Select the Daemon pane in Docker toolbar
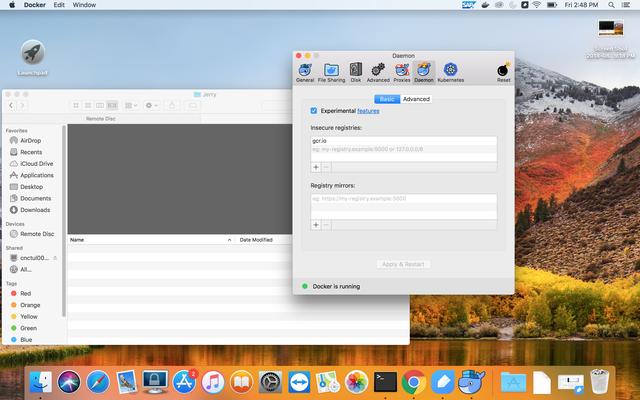The height and width of the screenshot is (400, 640). point(424,73)
